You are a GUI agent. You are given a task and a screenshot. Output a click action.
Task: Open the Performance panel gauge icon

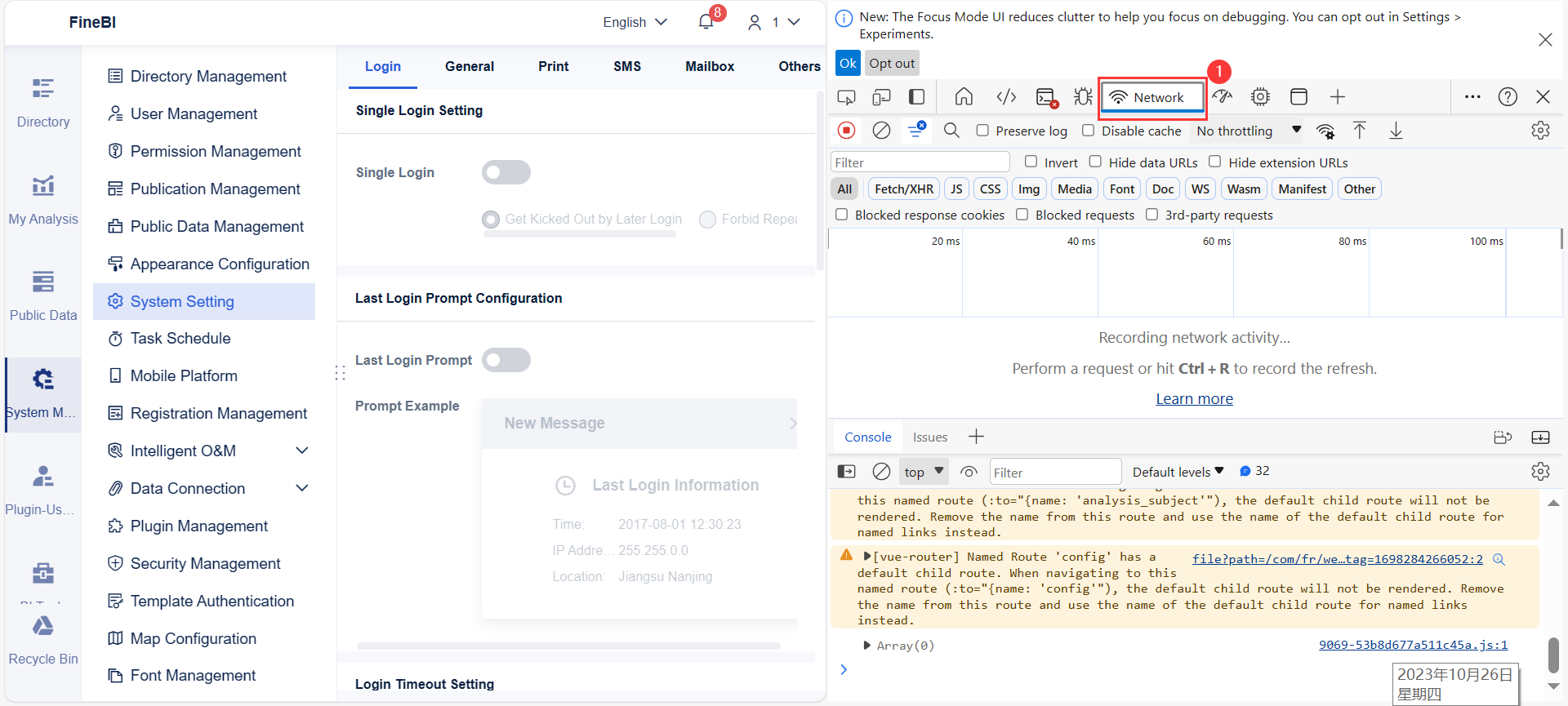1223,97
